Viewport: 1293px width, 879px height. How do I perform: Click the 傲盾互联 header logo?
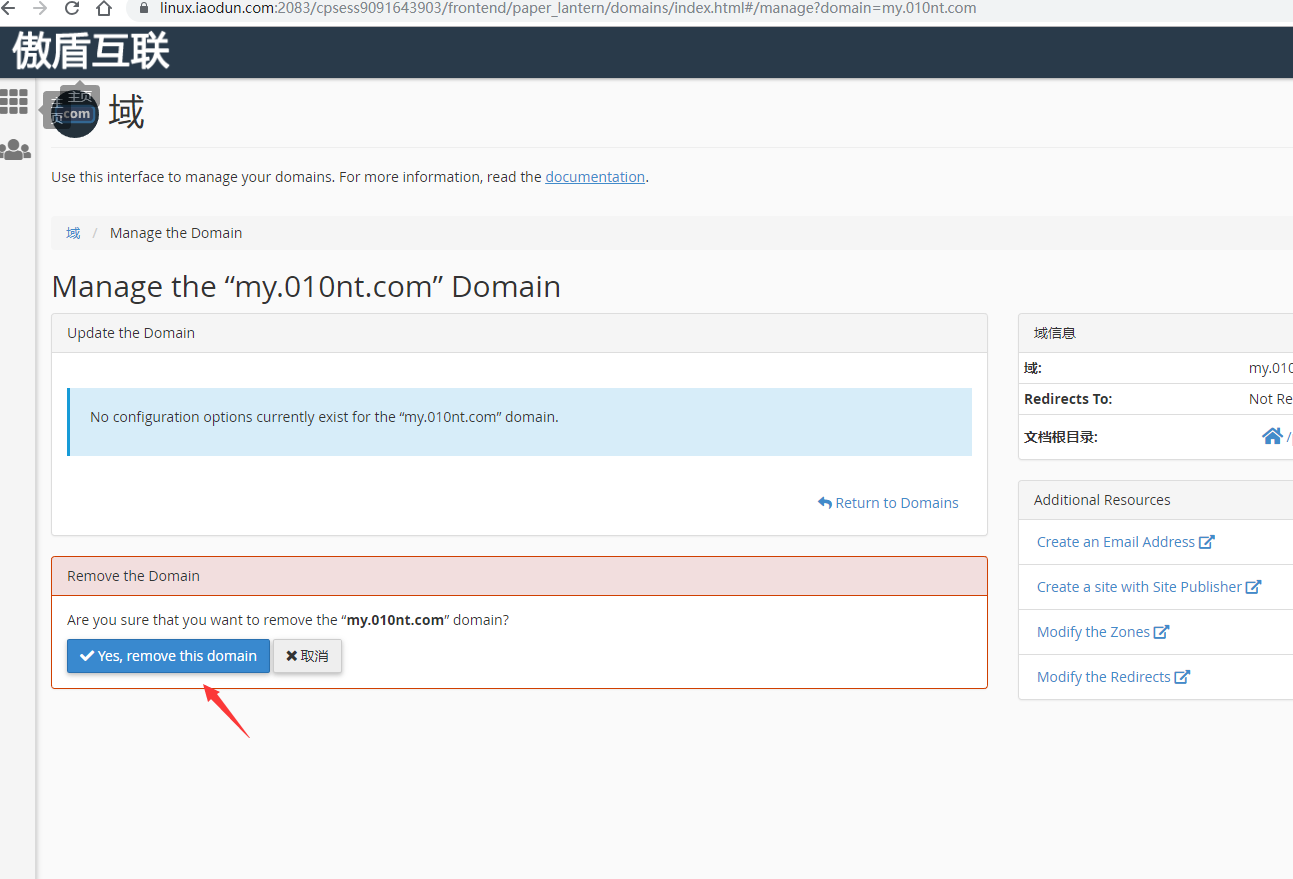(x=91, y=52)
